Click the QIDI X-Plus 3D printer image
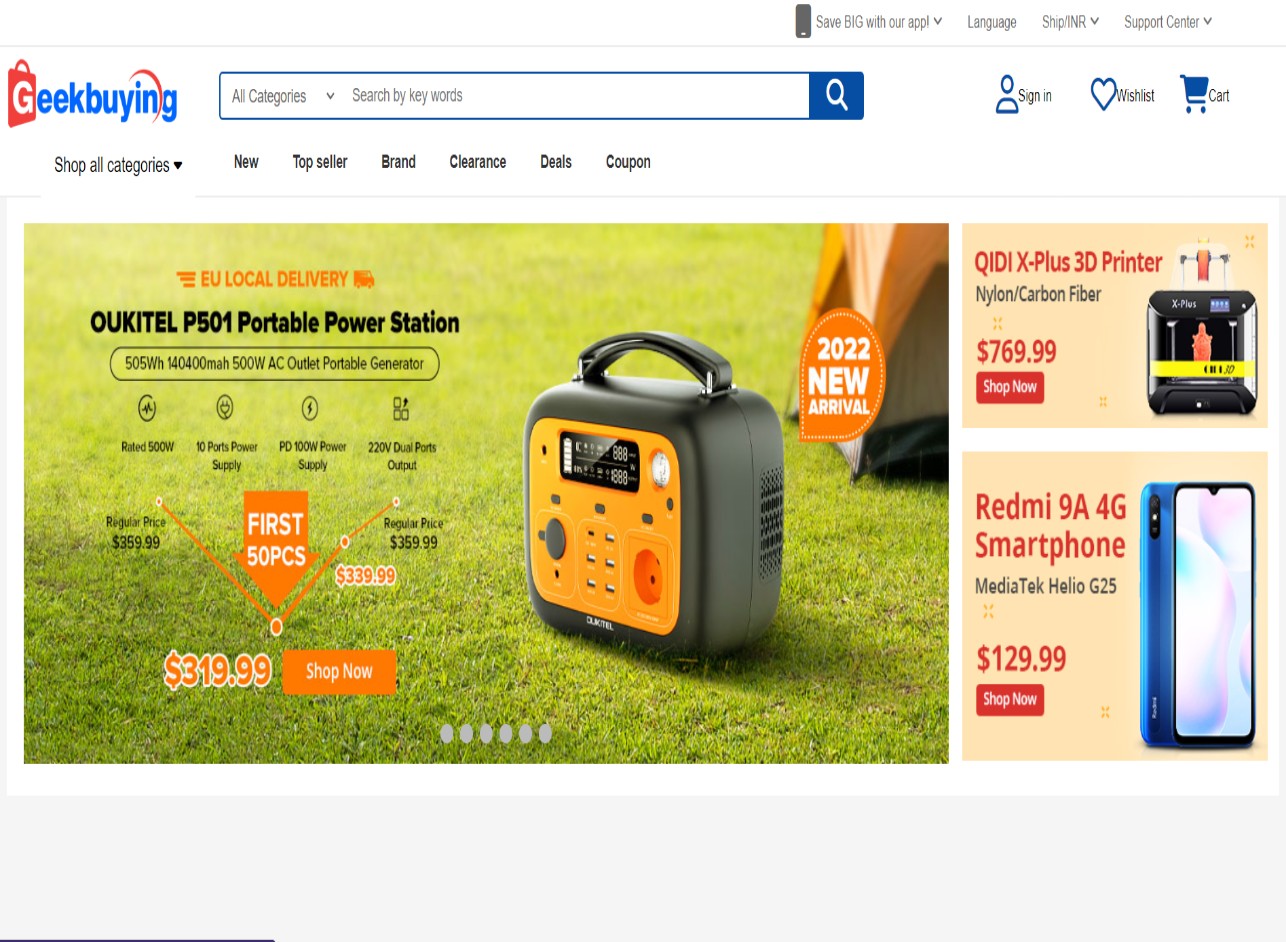1286x942 pixels. tap(1200, 328)
